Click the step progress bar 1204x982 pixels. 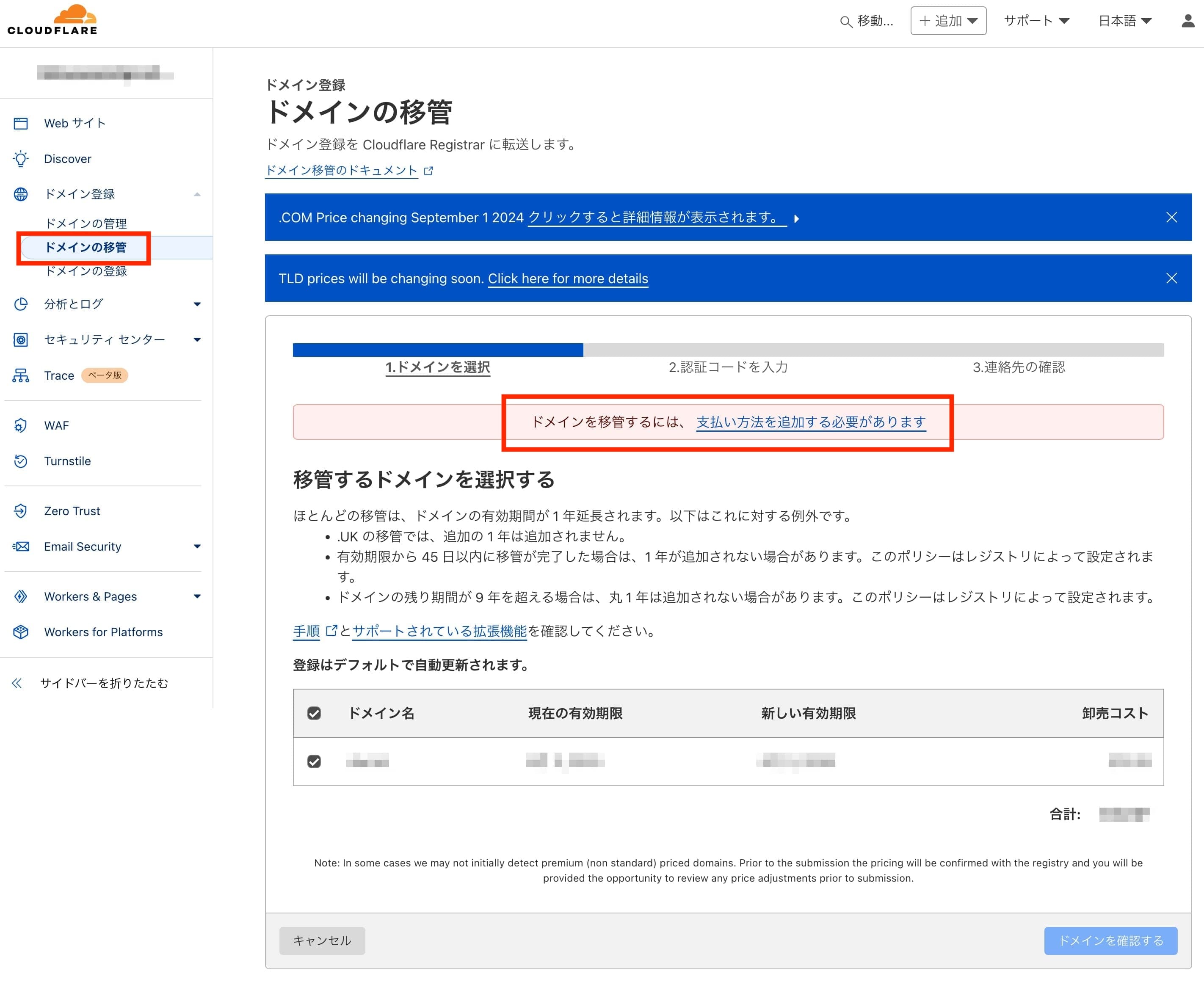[x=728, y=350]
